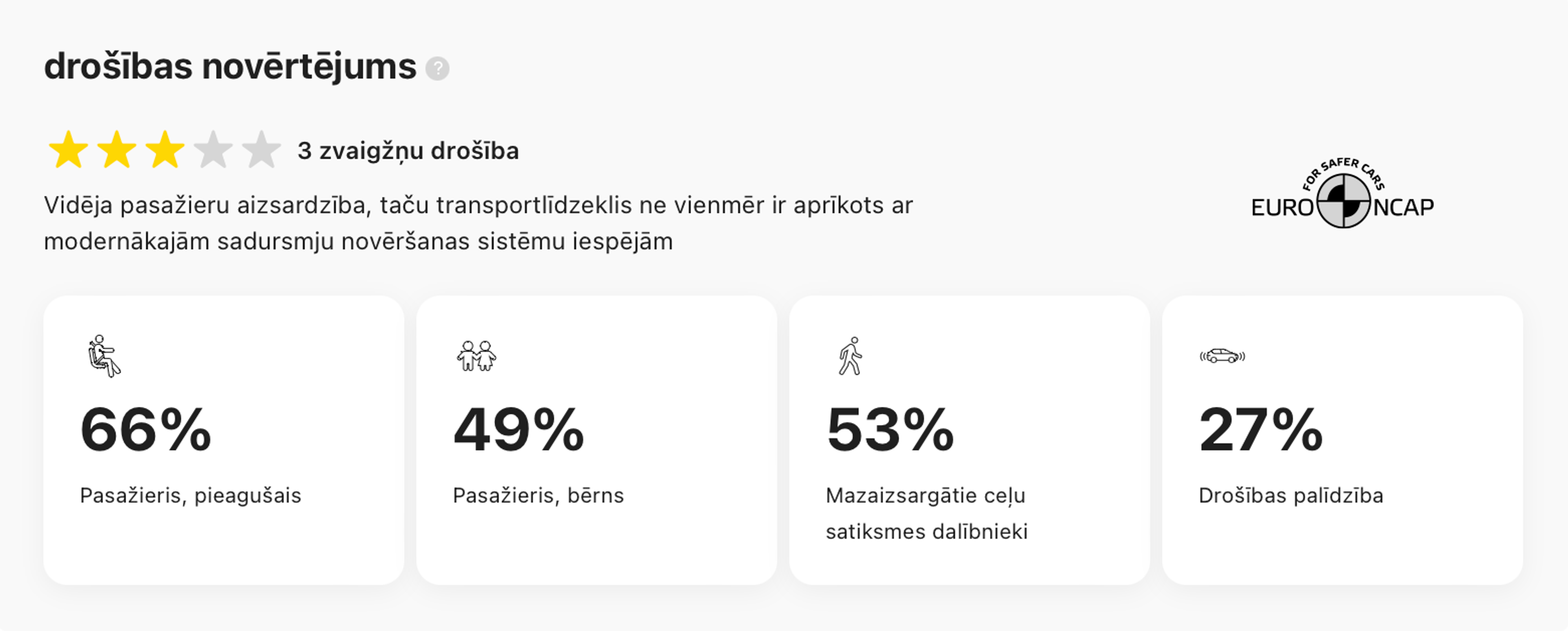The image size is (1568, 631).
Task: Click the "3 zvaigžņu drošība" rating text
Action: point(408,151)
